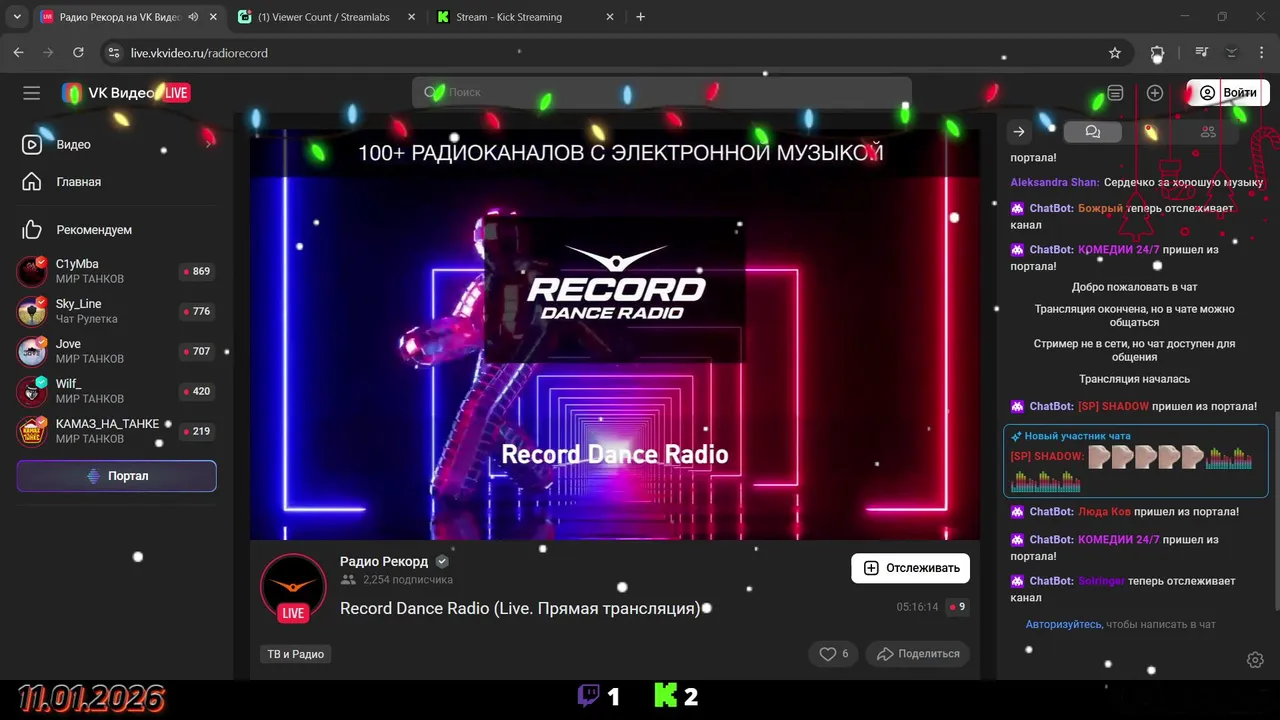Click the site info icon in address bar
The height and width of the screenshot is (720, 1280).
click(113, 53)
